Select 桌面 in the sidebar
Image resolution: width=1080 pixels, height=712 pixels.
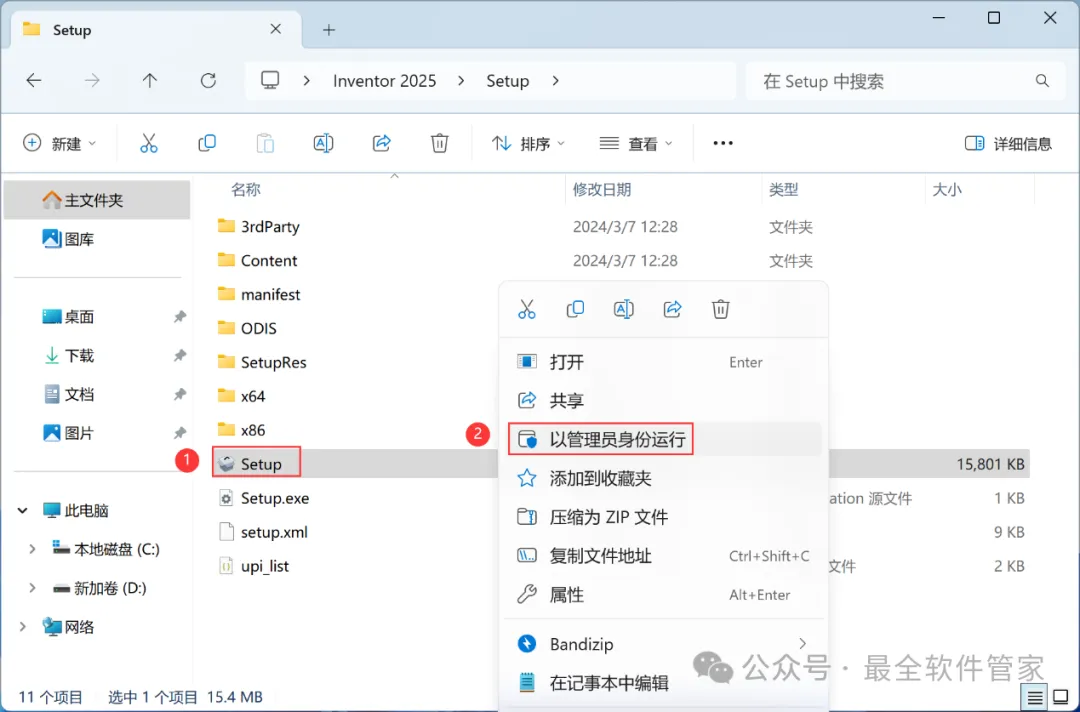(x=97, y=316)
